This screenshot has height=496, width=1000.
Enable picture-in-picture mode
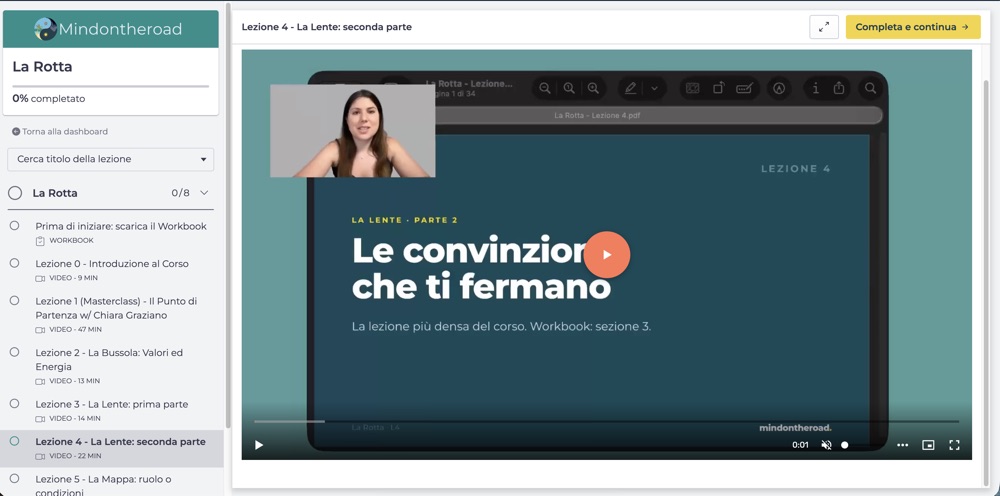click(929, 445)
